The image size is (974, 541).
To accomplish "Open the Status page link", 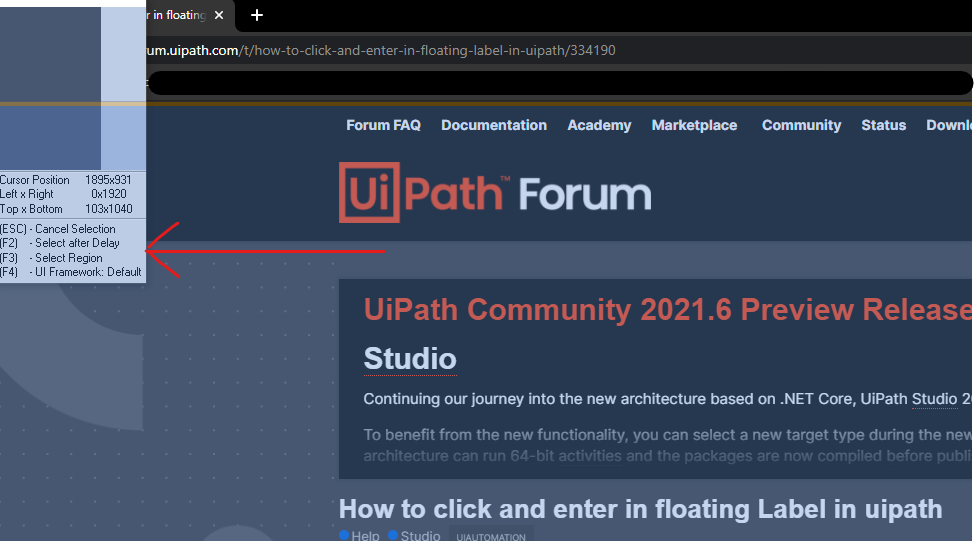I will tap(883, 125).
